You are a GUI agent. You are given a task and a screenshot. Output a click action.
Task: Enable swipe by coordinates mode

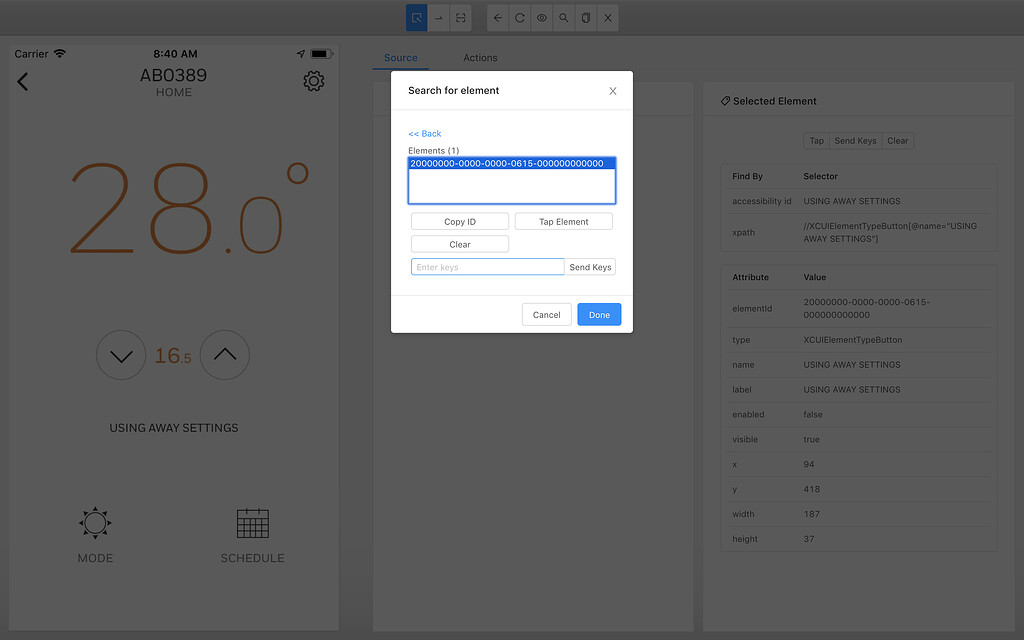click(462, 17)
